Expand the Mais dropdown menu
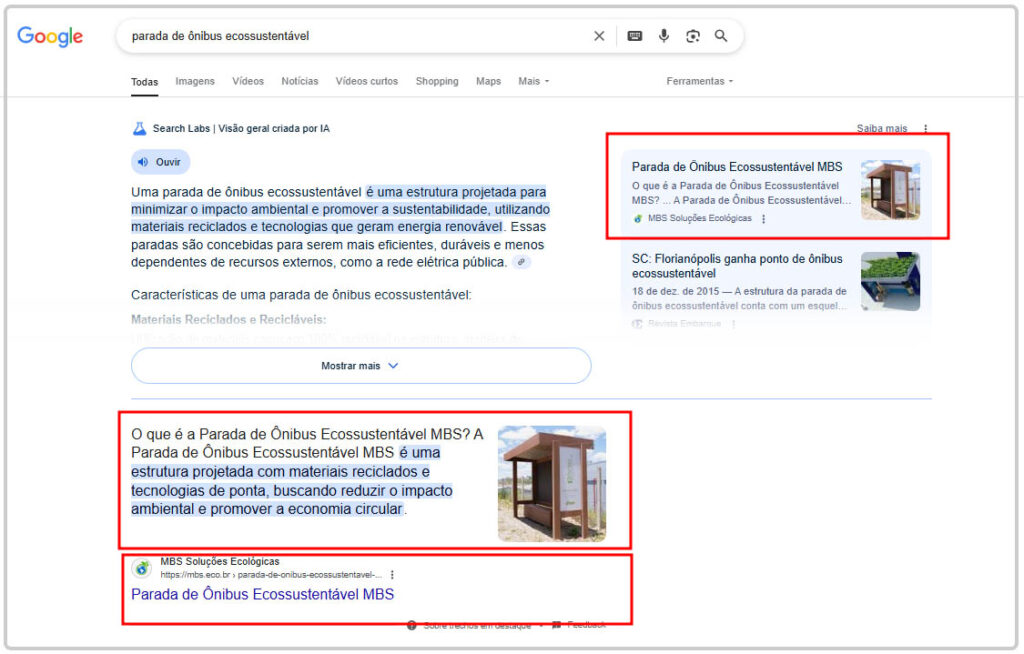This screenshot has height=654, width=1024. [x=534, y=81]
